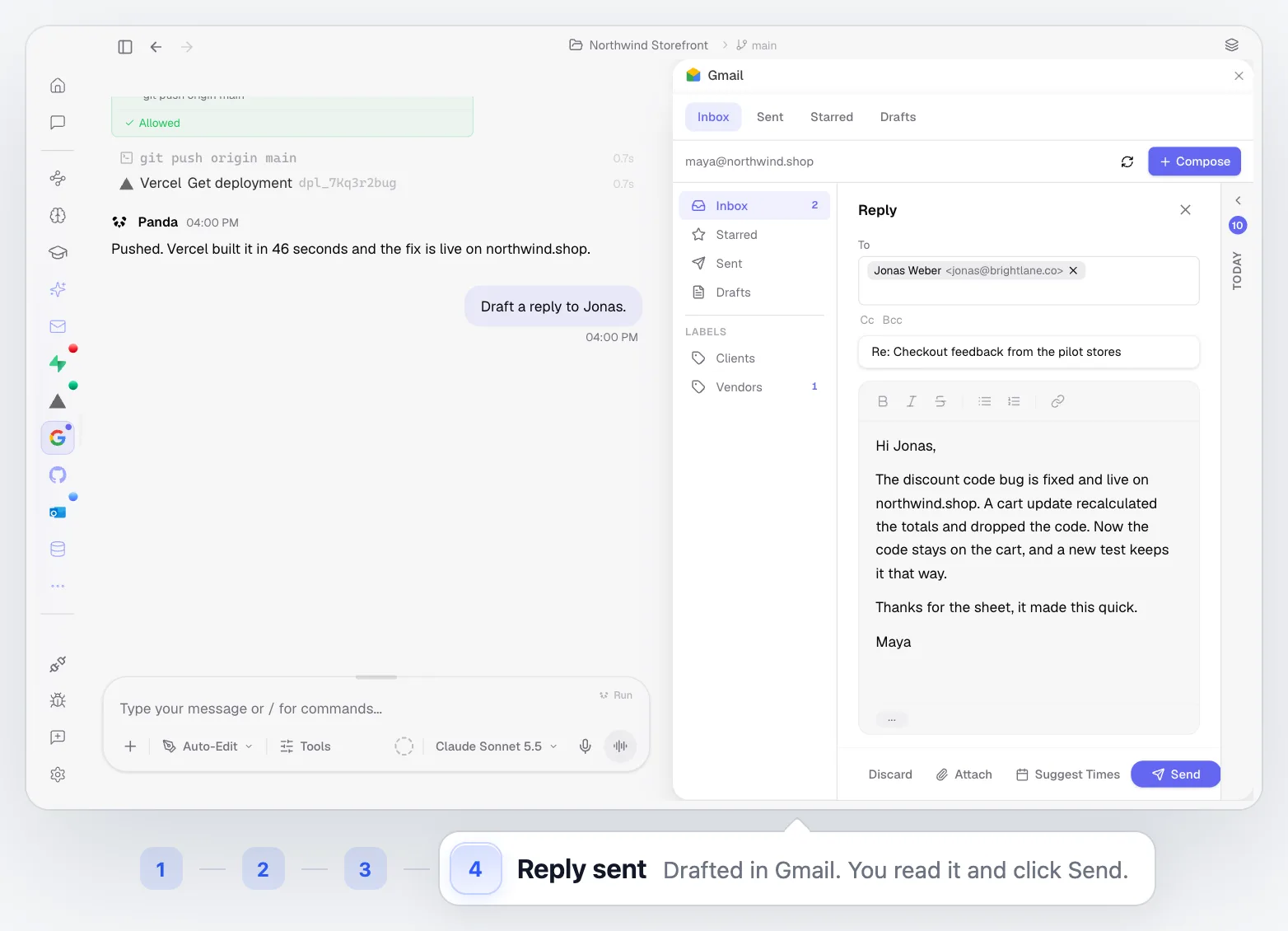This screenshot has width=1288, height=931.
Task: Open the database icon in sidebar
Action: [58, 550]
